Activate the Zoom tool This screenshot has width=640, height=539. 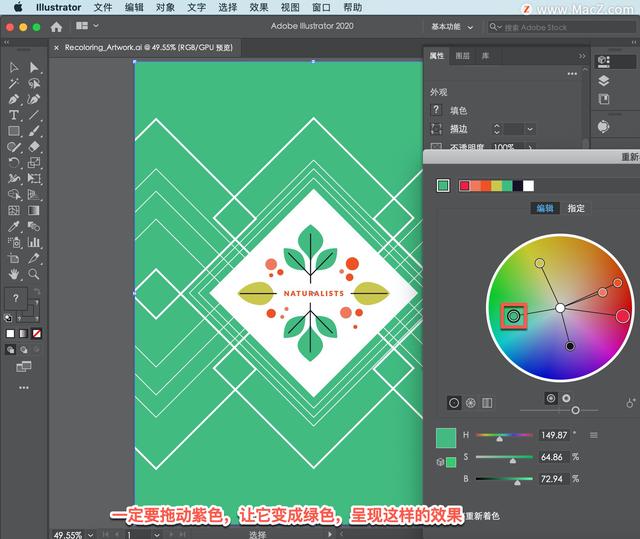coord(34,274)
